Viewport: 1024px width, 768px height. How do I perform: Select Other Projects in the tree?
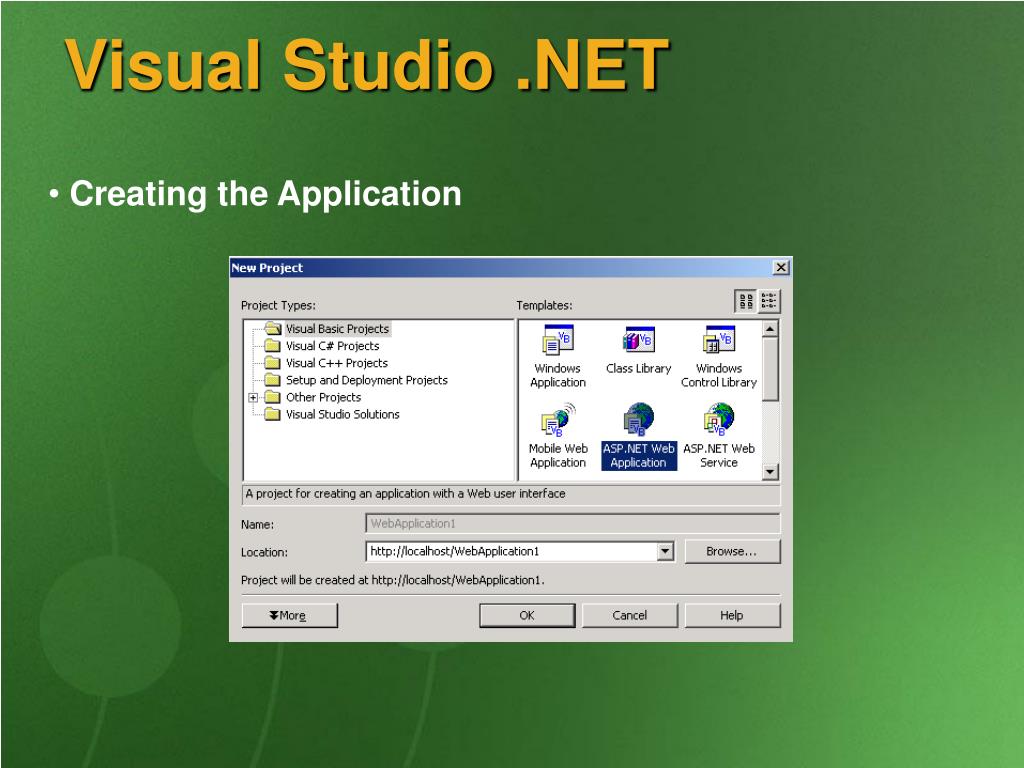[x=323, y=397]
